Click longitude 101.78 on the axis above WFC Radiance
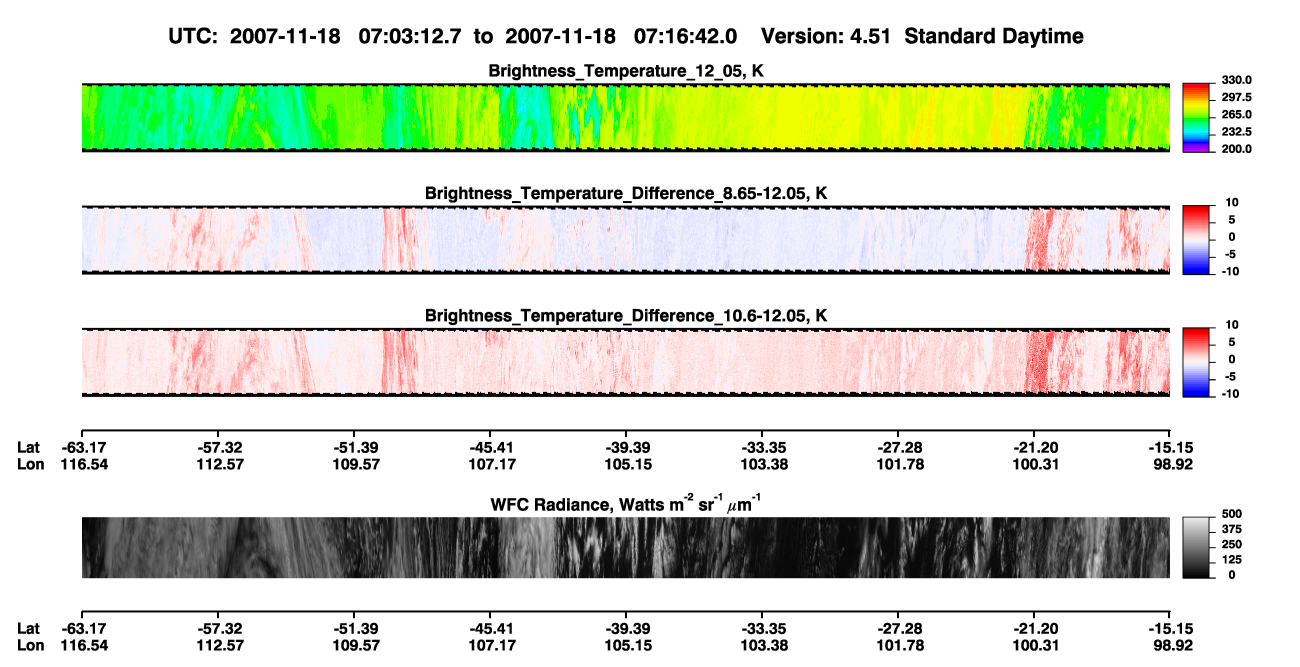Viewport: 1300px width, 667px height. click(x=898, y=464)
